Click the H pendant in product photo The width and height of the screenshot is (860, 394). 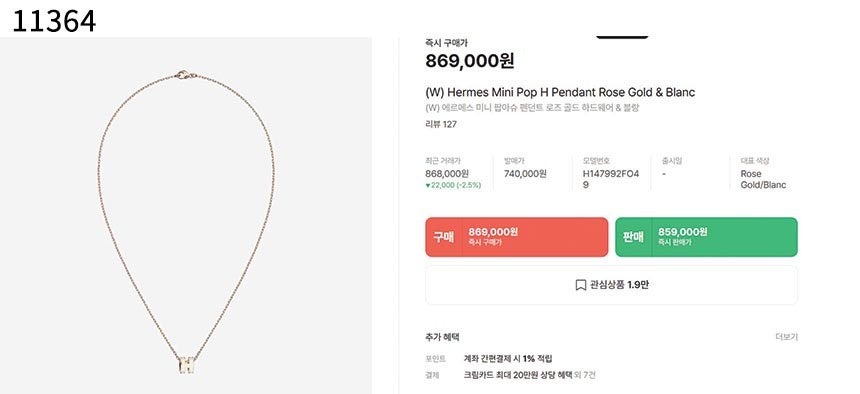point(186,364)
